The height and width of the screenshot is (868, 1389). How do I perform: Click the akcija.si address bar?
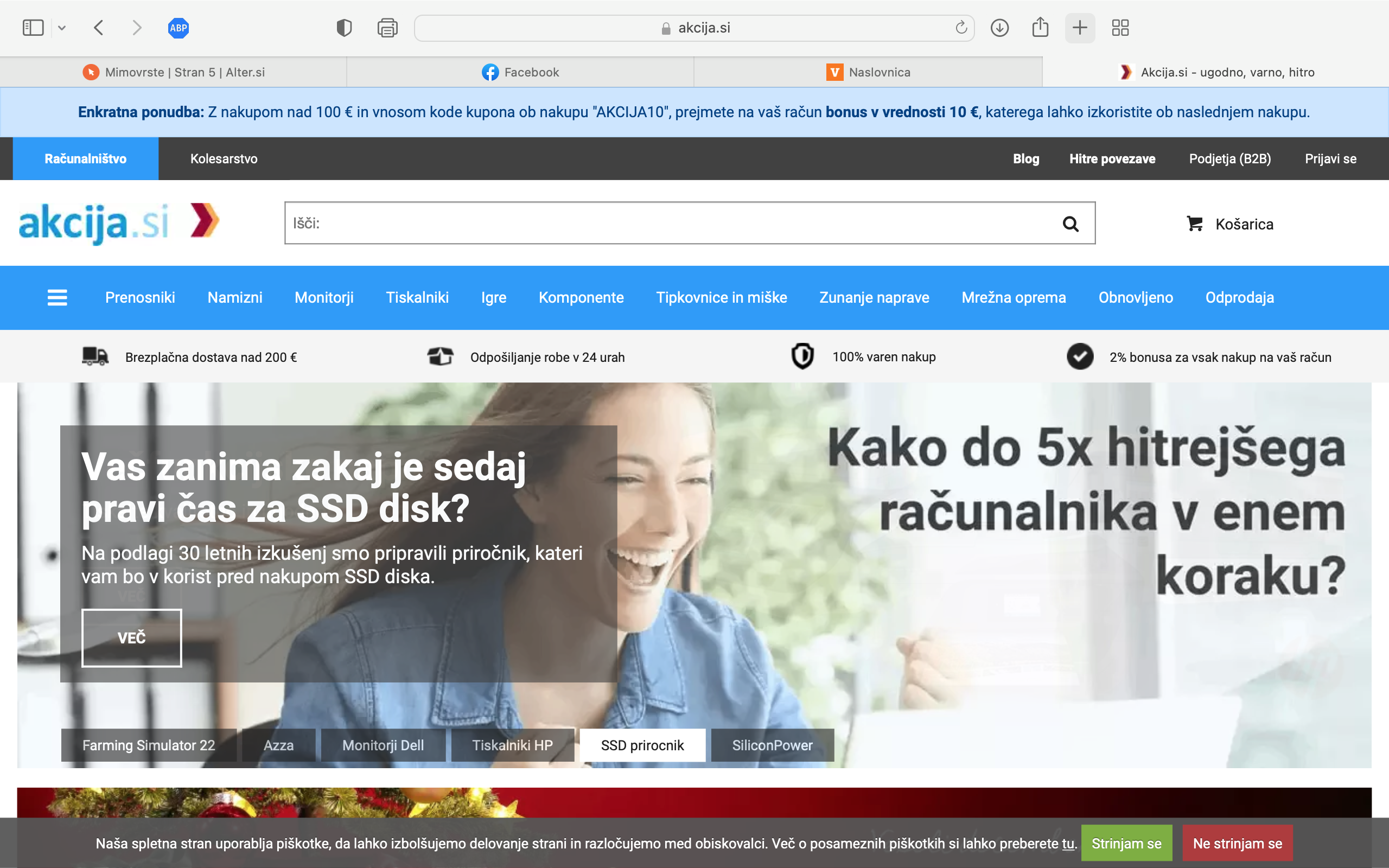[694, 28]
